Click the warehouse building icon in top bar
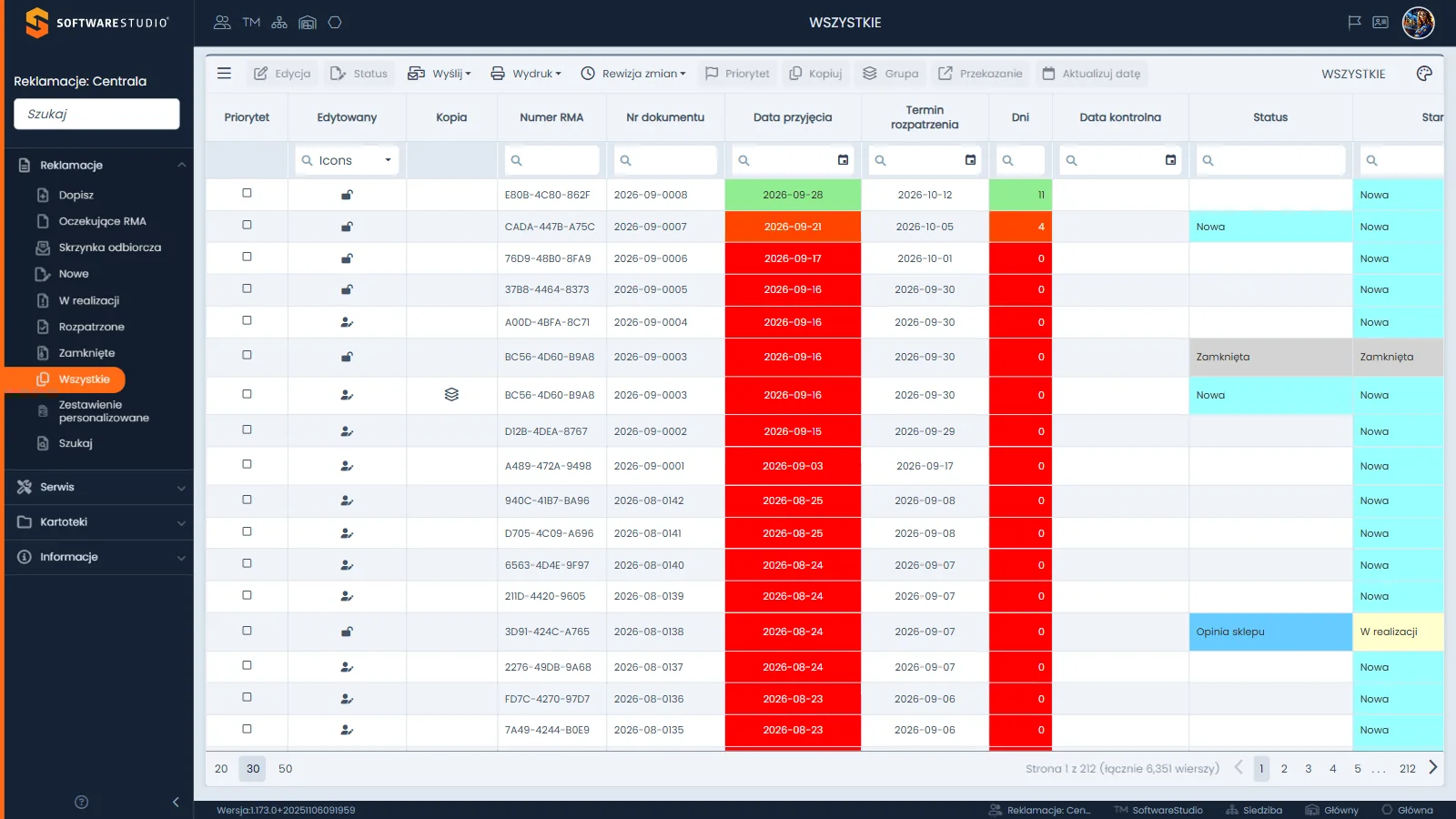This screenshot has height=819, width=1456. tap(308, 23)
